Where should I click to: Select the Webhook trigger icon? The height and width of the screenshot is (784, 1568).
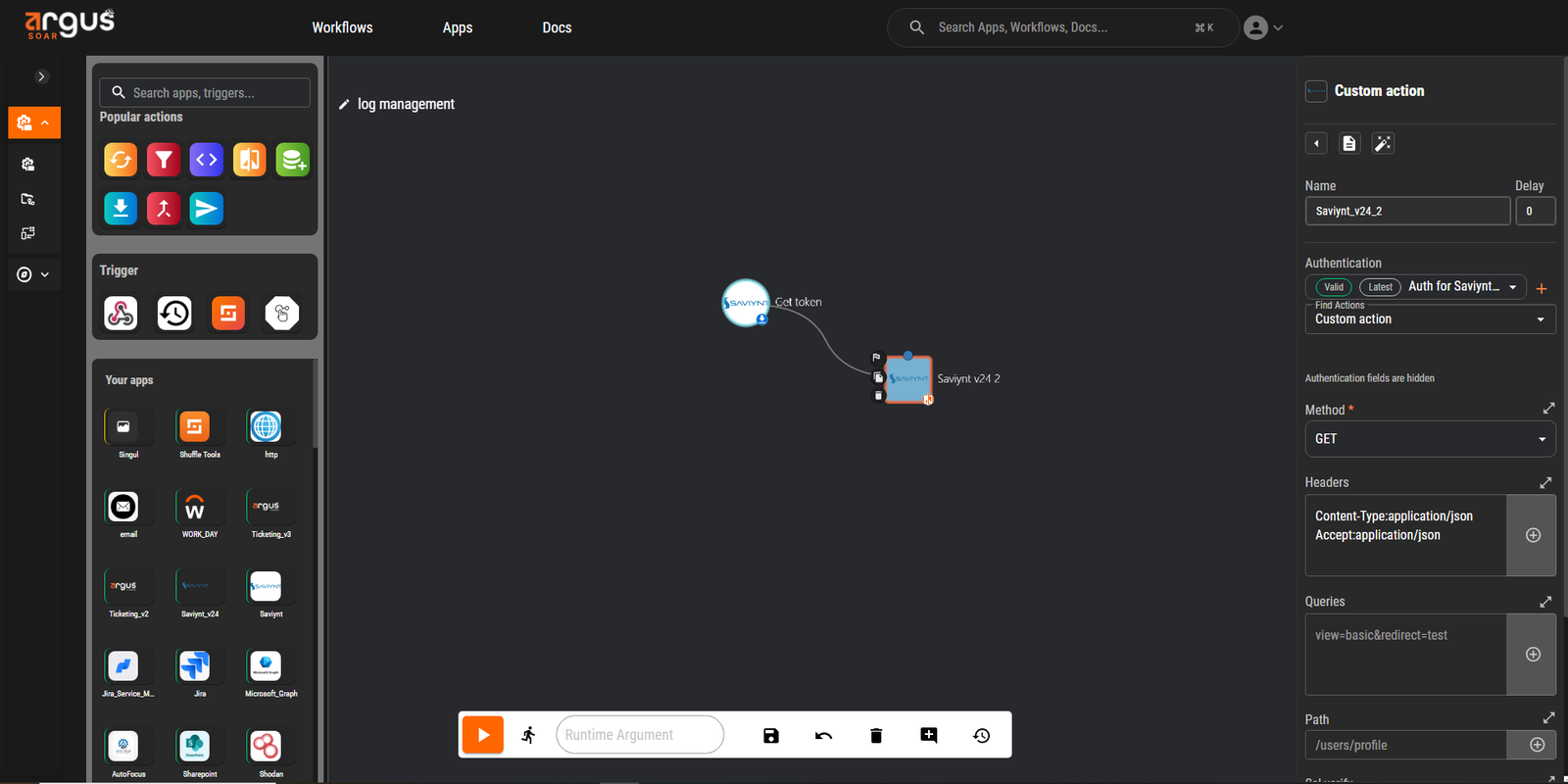(121, 314)
